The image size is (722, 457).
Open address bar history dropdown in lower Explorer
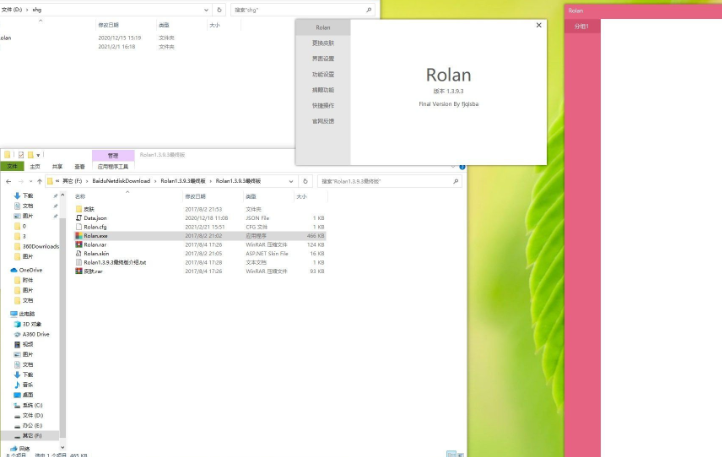click(291, 182)
